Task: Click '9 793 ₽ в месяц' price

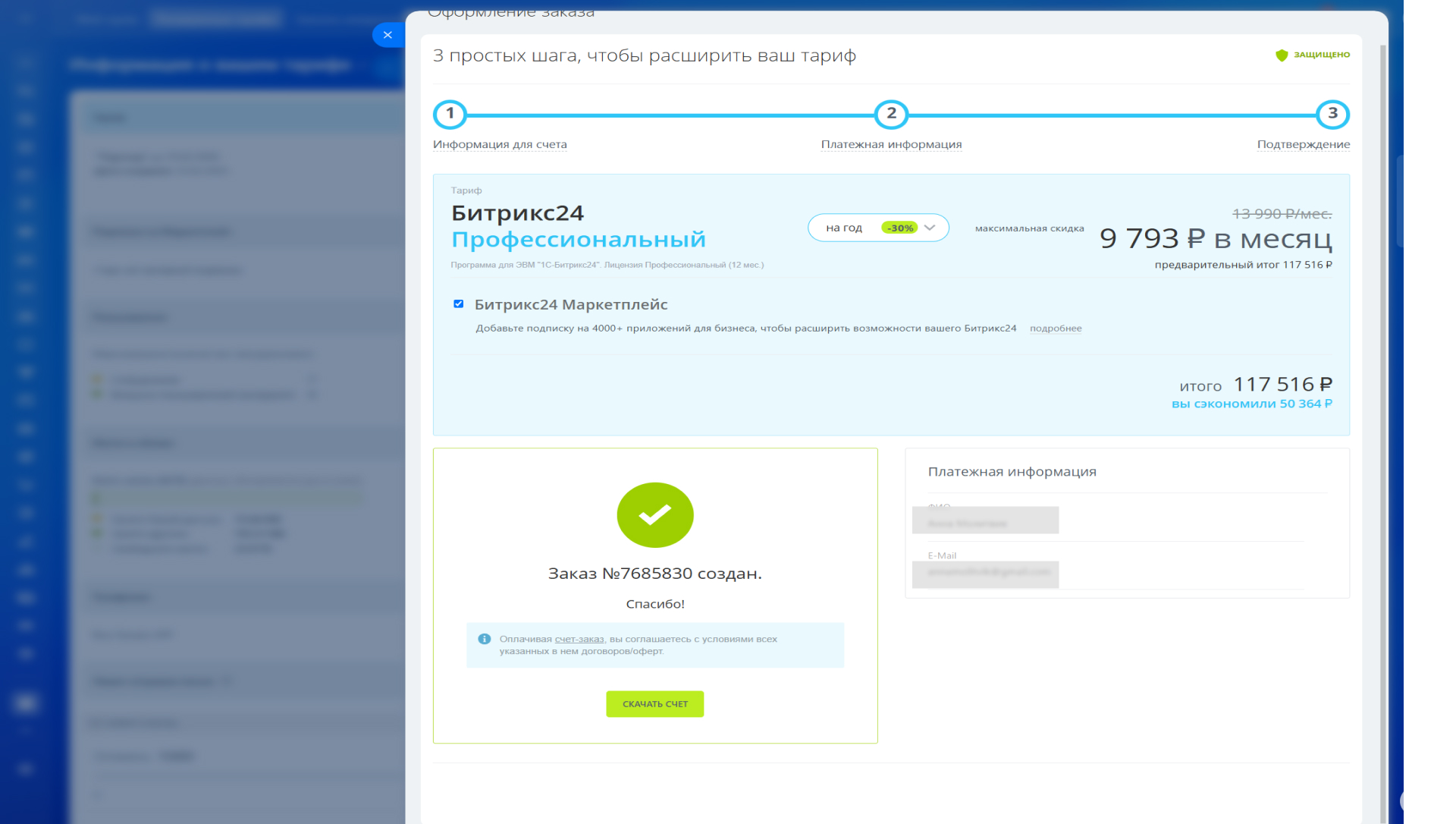Action: click(1216, 239)
